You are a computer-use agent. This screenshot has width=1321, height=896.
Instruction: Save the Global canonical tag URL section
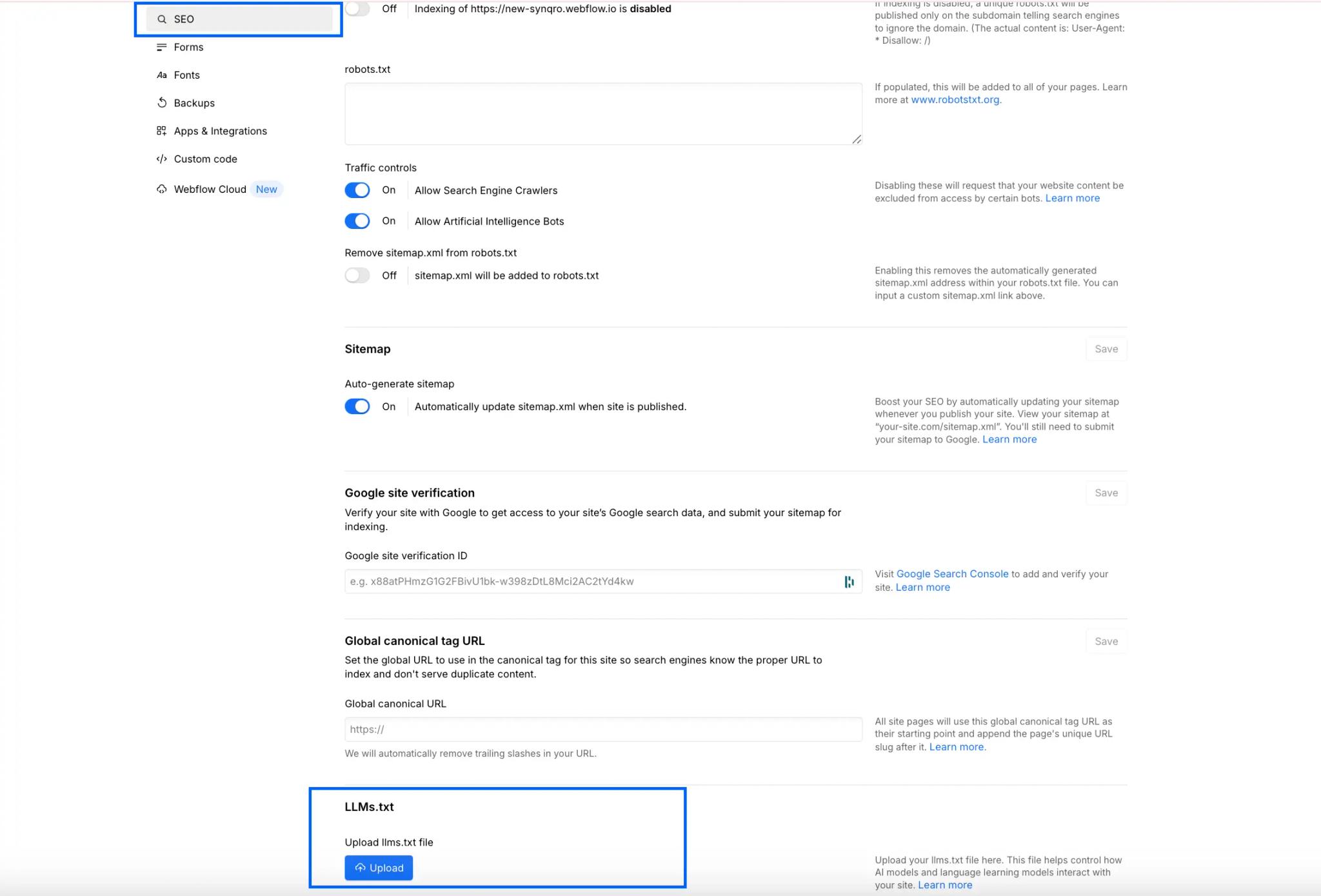[x=1106, y=641]
